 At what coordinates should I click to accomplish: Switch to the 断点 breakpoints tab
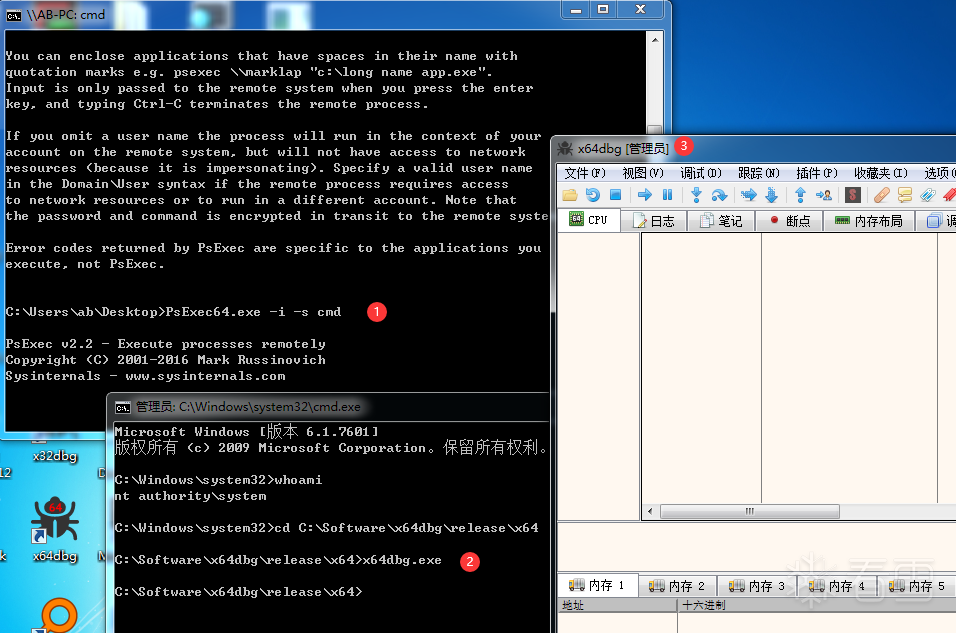pyautogui.click(x=790, y=221)
